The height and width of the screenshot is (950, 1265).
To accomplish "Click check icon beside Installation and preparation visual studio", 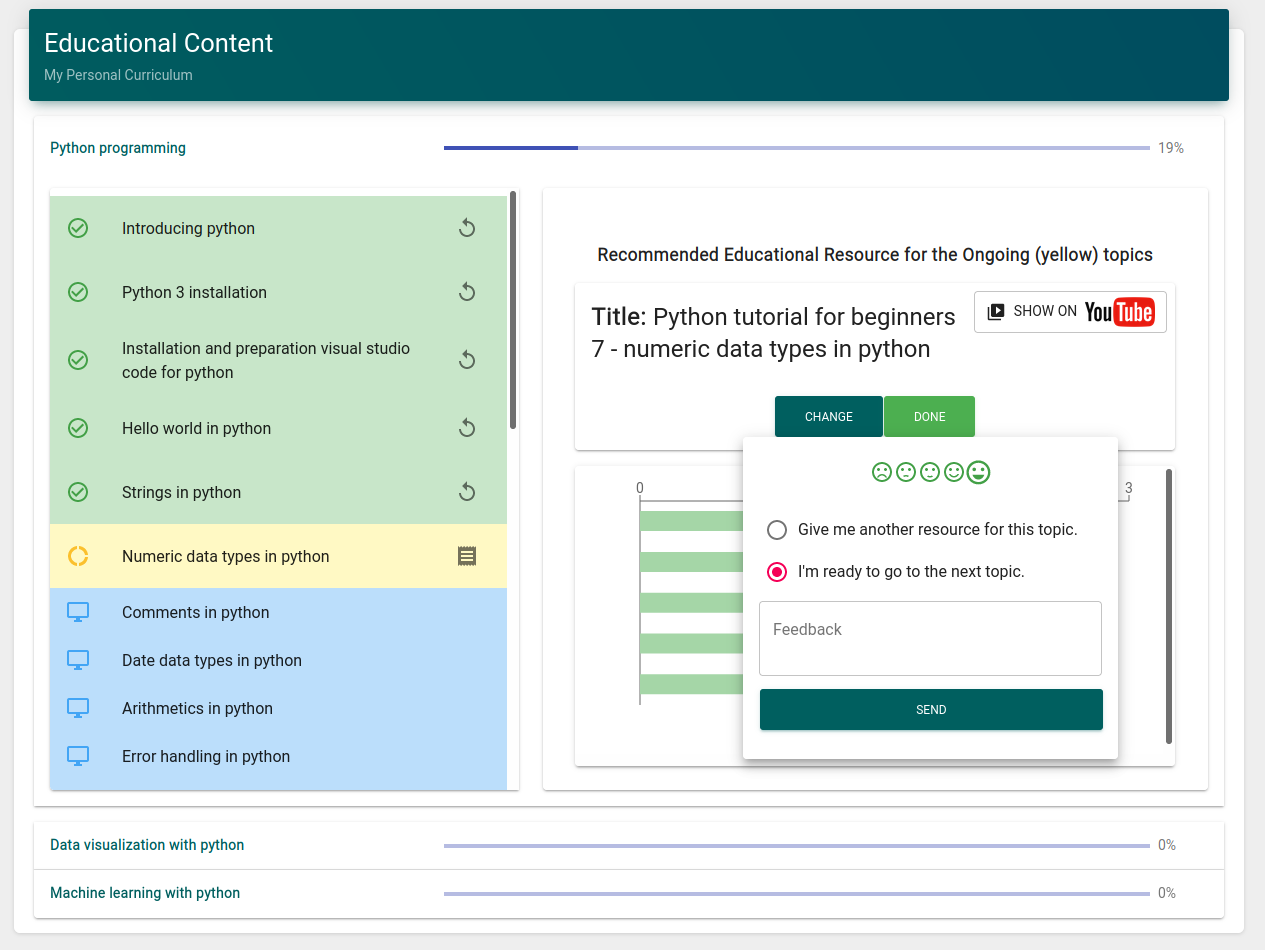I will coord(78,360).
